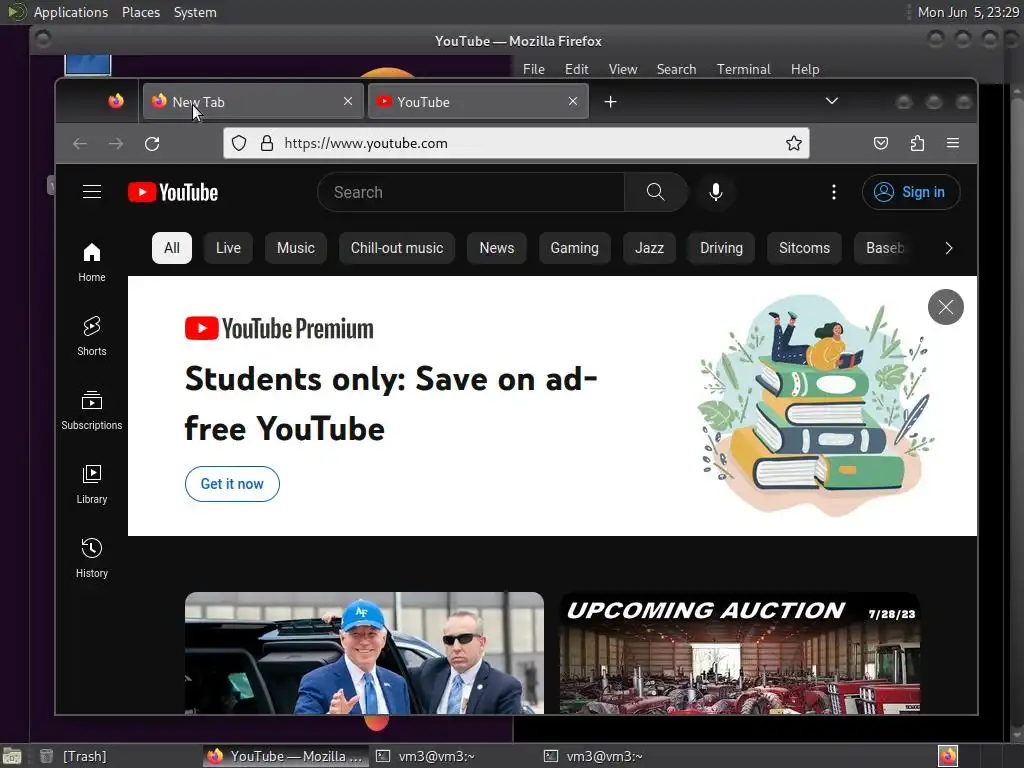List all tabs dropdown arrow
This screenshot has width=1024, height=768.
coord(831,101)
